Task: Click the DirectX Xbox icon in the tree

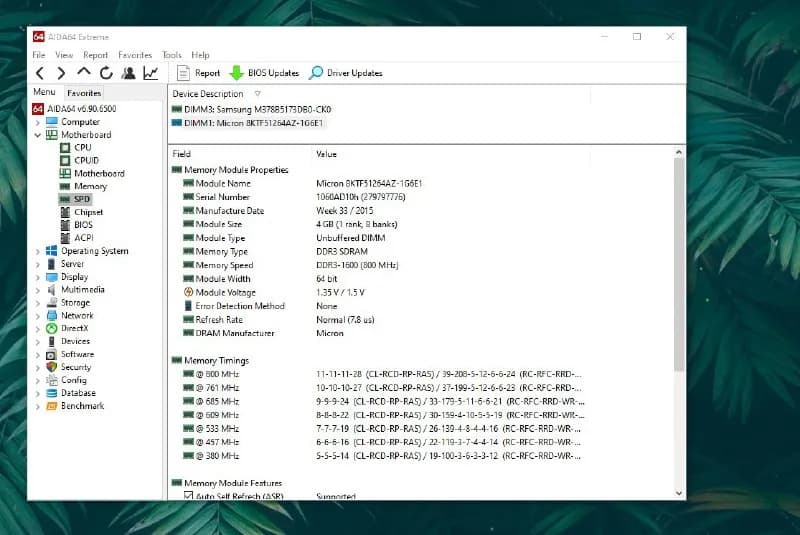Action: (x=52, y=328)
